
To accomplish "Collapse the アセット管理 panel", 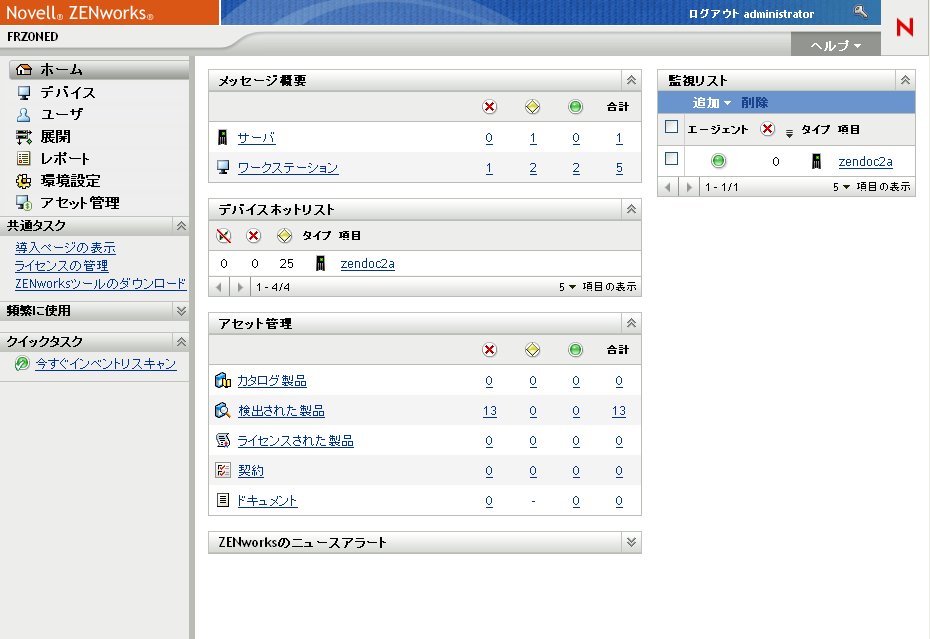I will click(x=632, y=323).
